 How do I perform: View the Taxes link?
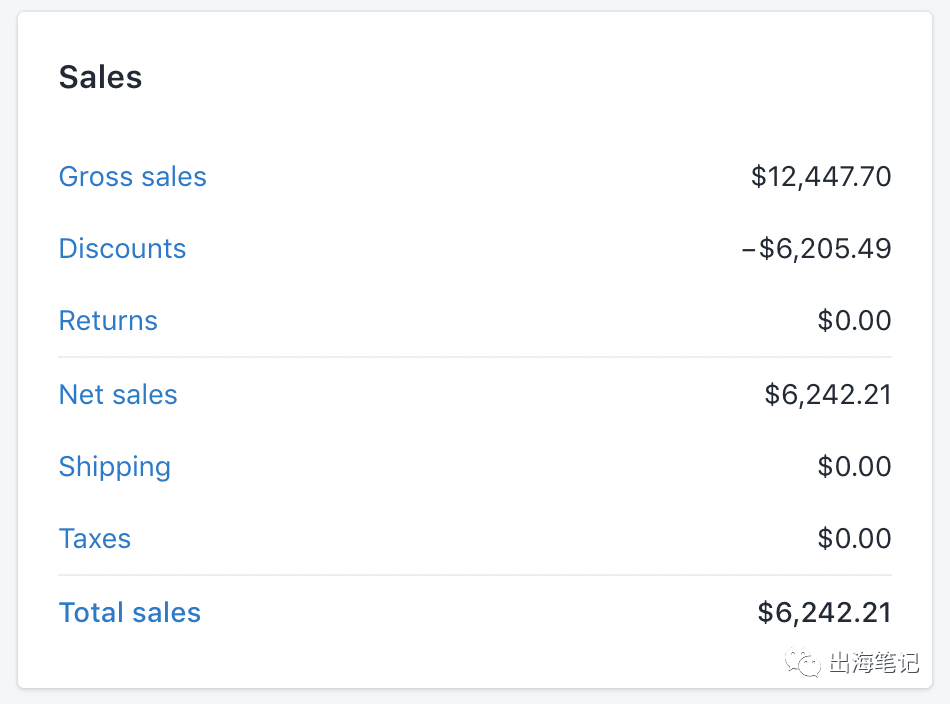click(x=95, y=539)
